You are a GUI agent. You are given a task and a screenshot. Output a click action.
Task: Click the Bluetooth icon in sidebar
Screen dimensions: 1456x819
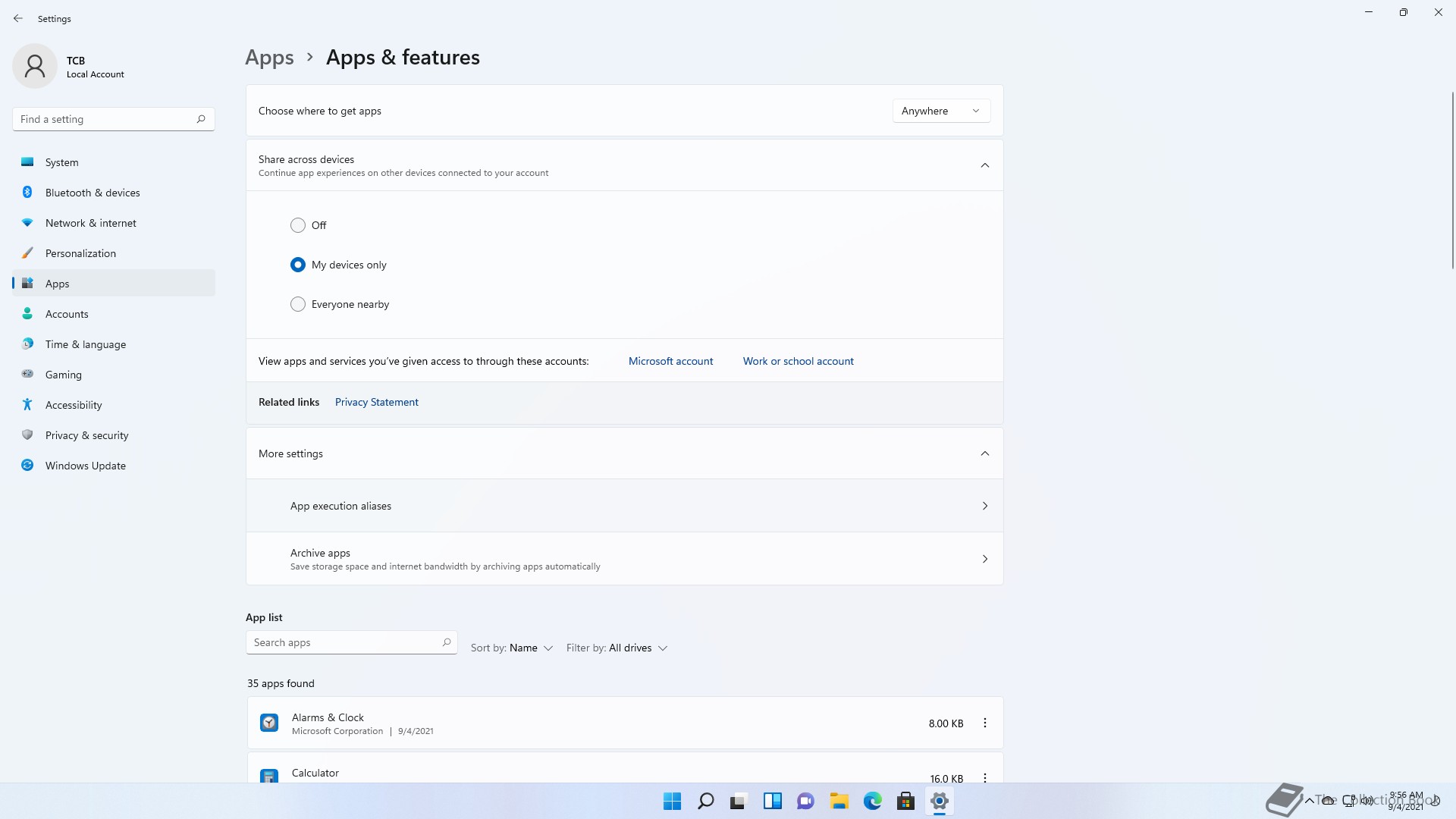[x=27, y=193]
